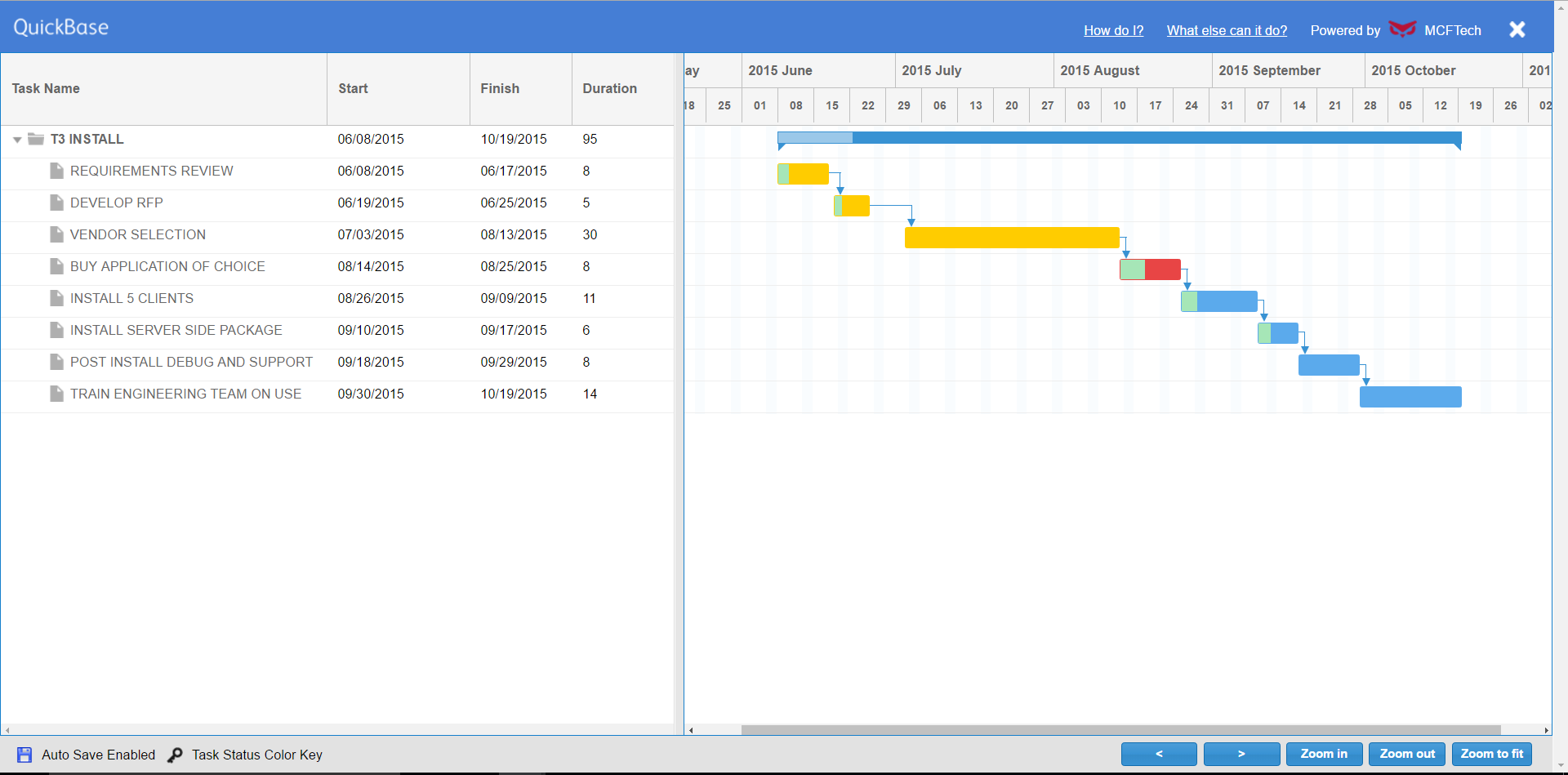Select the POST INSTALL DEBUG AND SUPPORT task
1568x775 pixels.
tap(191, 362)
